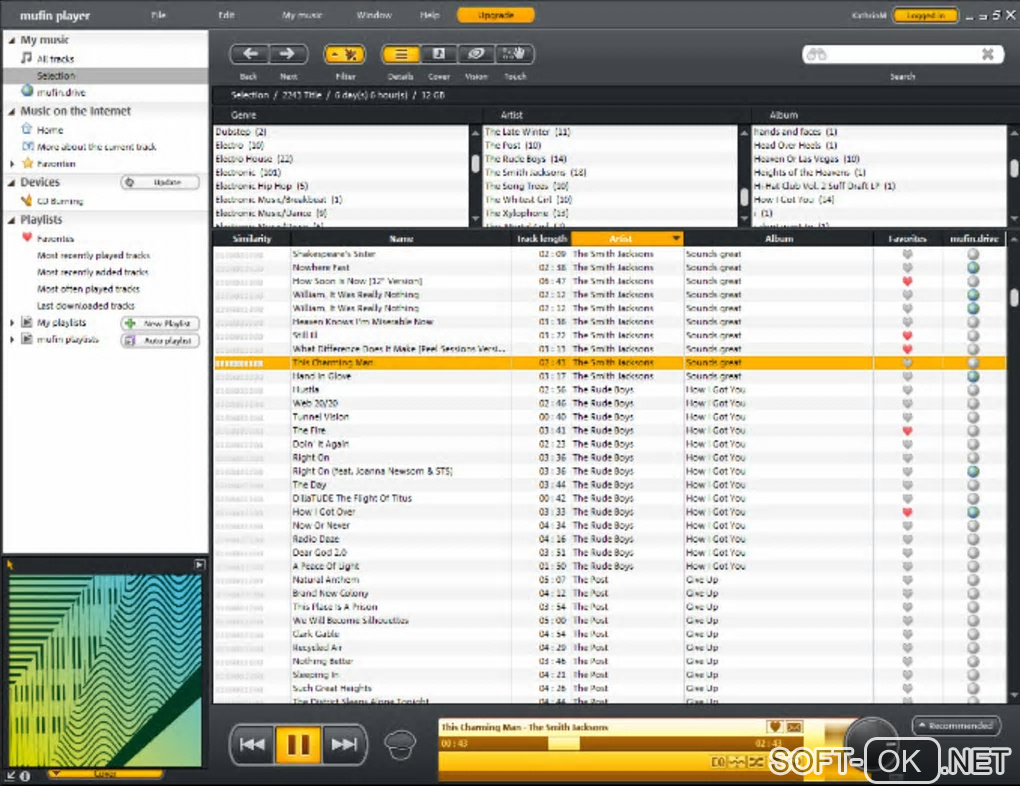
Task: Go back with the Back arrow button
Action: coord(250,54)
